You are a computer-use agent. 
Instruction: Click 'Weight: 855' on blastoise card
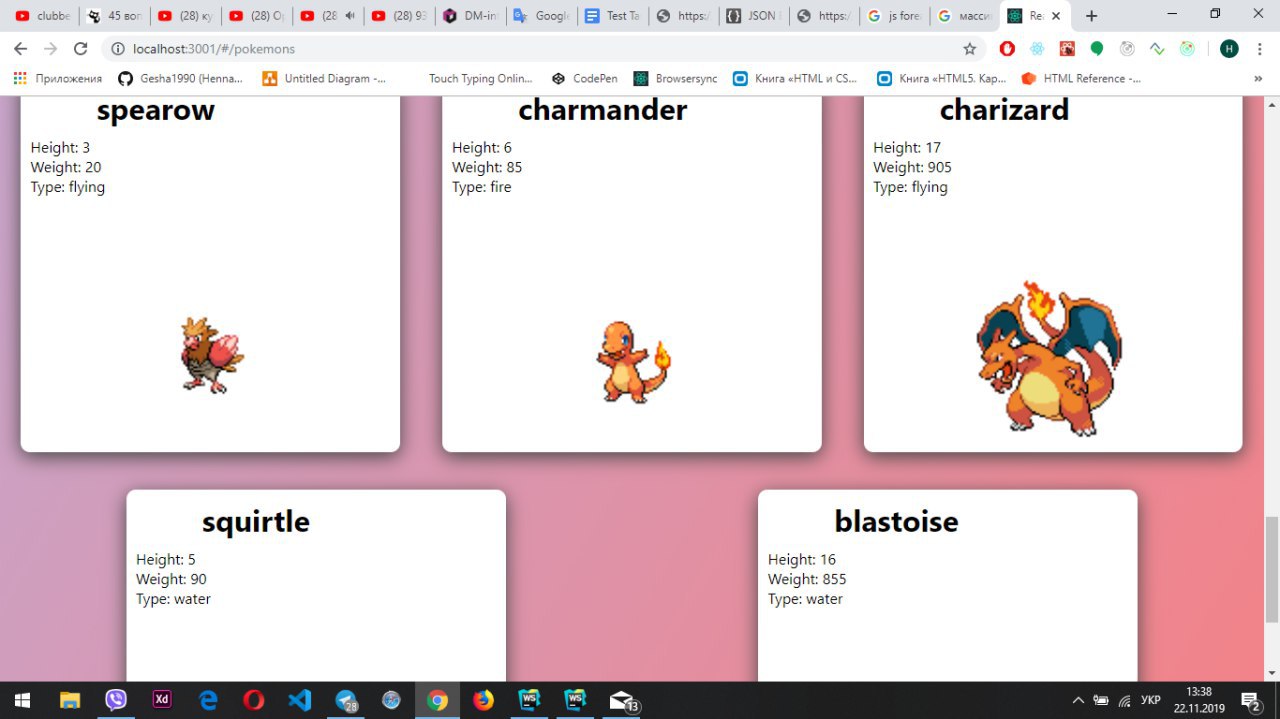[807, 579]
